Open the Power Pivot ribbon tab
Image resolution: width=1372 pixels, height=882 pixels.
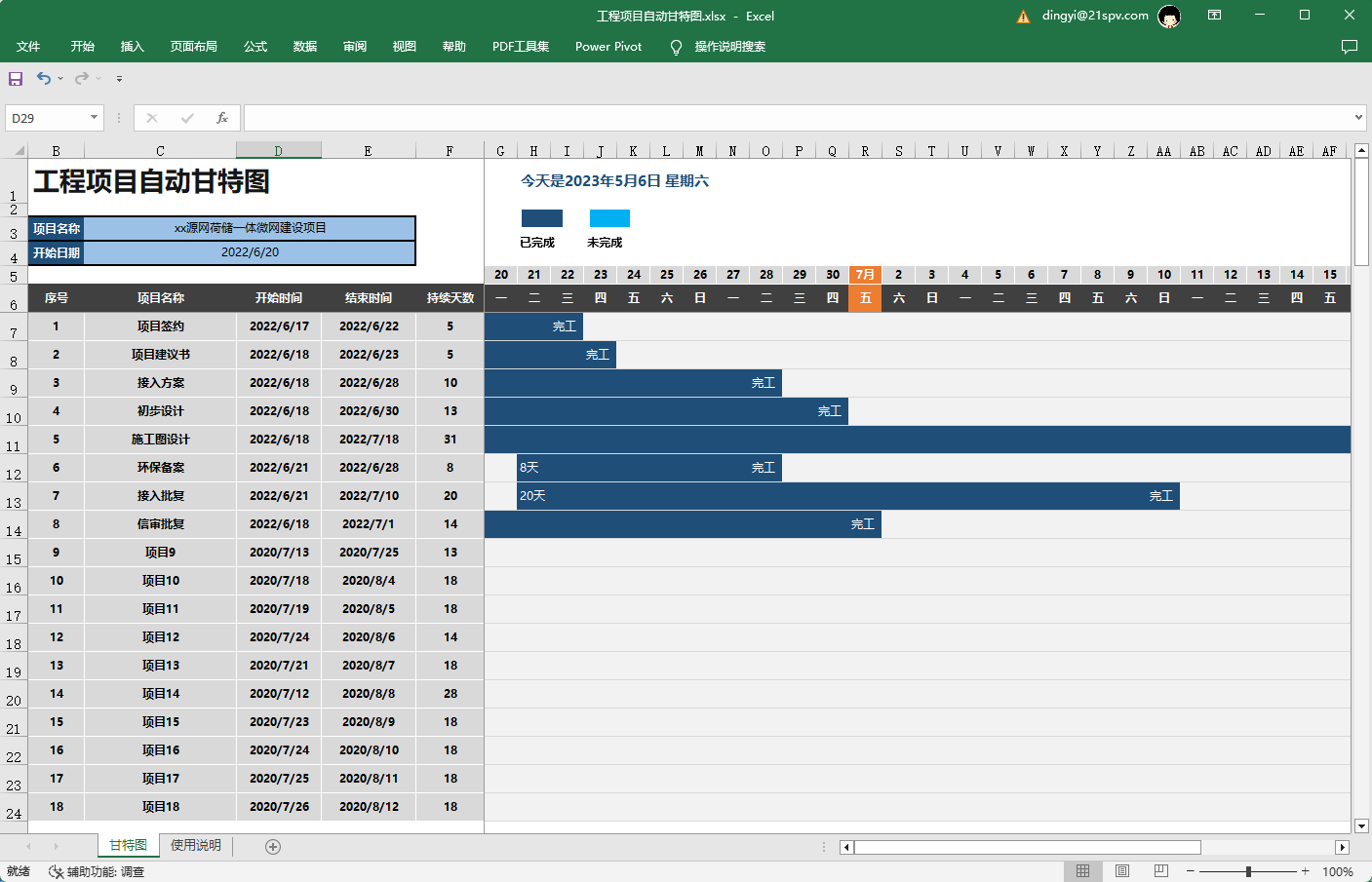point(608,47)
